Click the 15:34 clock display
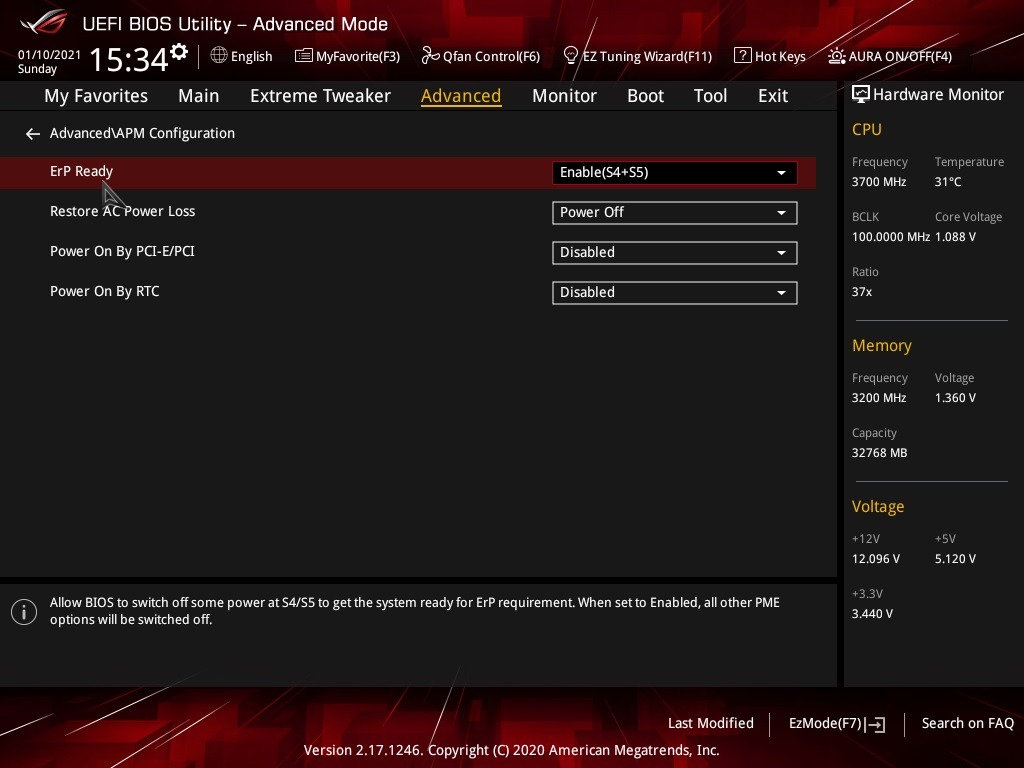Viewport: 1024px width, 768px height. (129, 59)
